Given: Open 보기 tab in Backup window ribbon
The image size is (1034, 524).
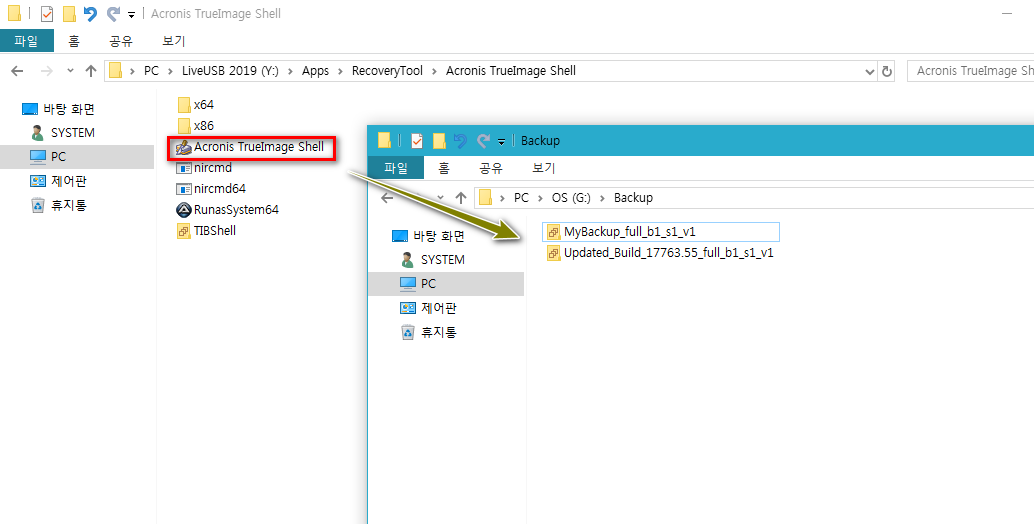Looking at the screenshot, I should (543, 167).
